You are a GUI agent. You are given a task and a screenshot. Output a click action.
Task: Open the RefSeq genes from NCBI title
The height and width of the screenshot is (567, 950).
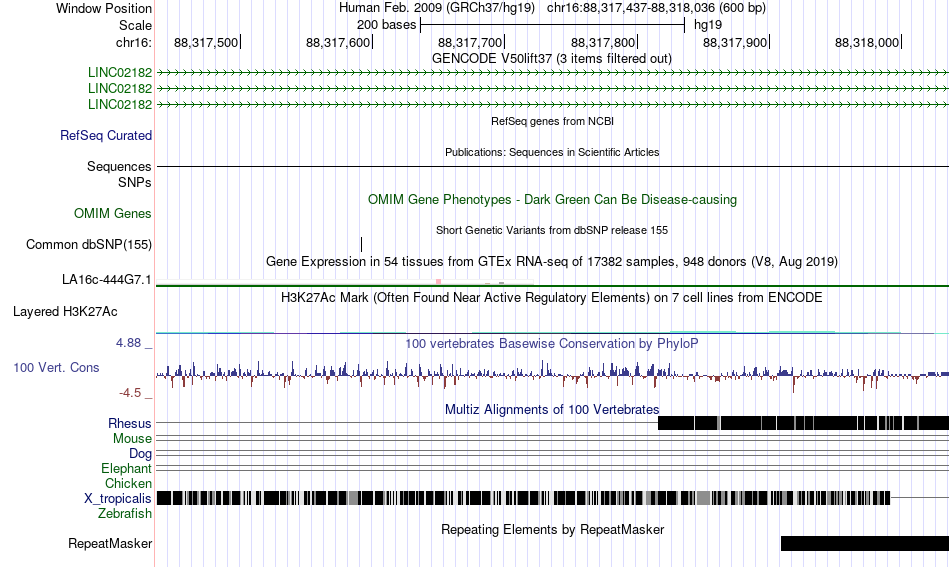[552, 121]
